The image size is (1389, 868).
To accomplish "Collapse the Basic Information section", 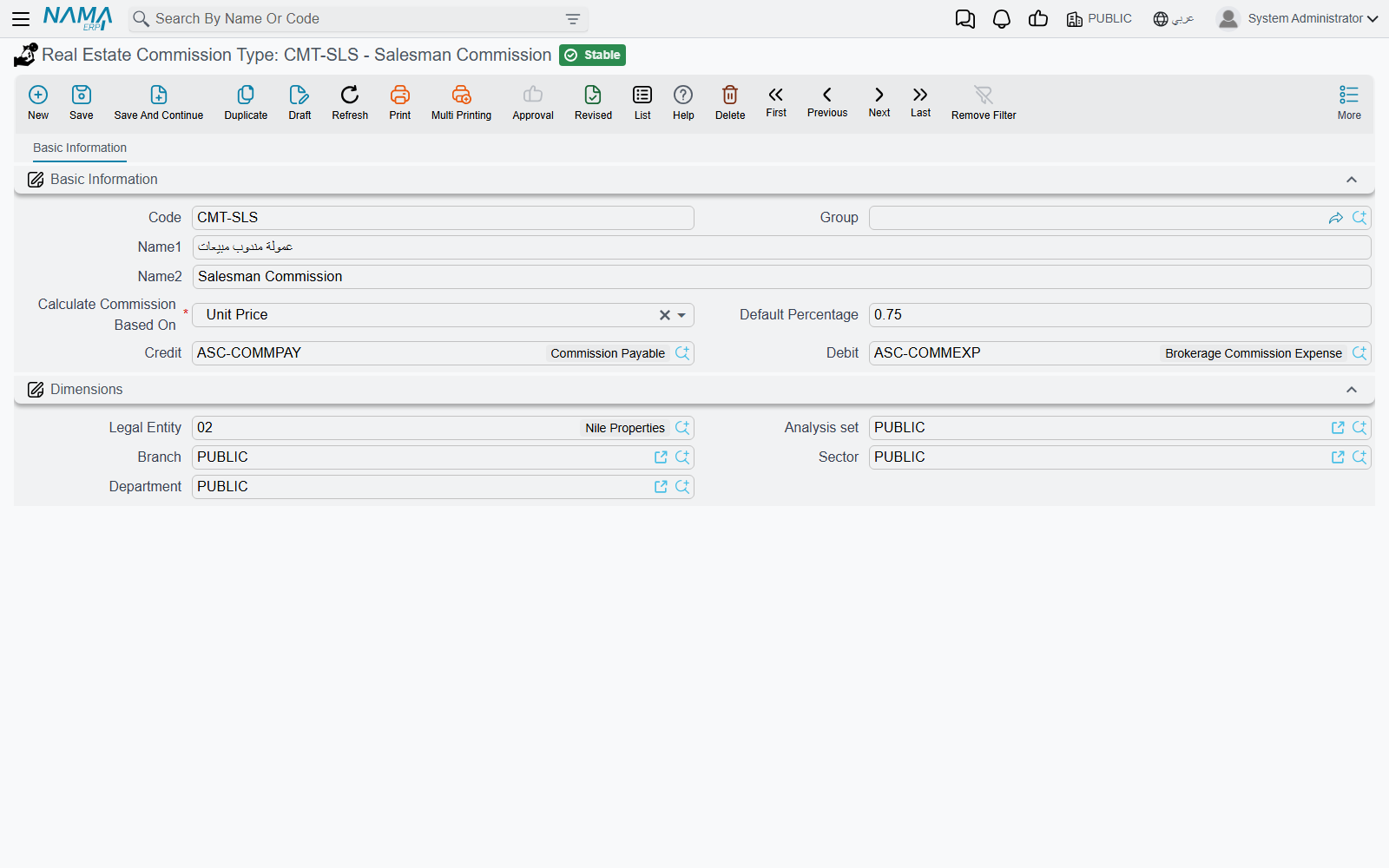I will pos(1352,180).
